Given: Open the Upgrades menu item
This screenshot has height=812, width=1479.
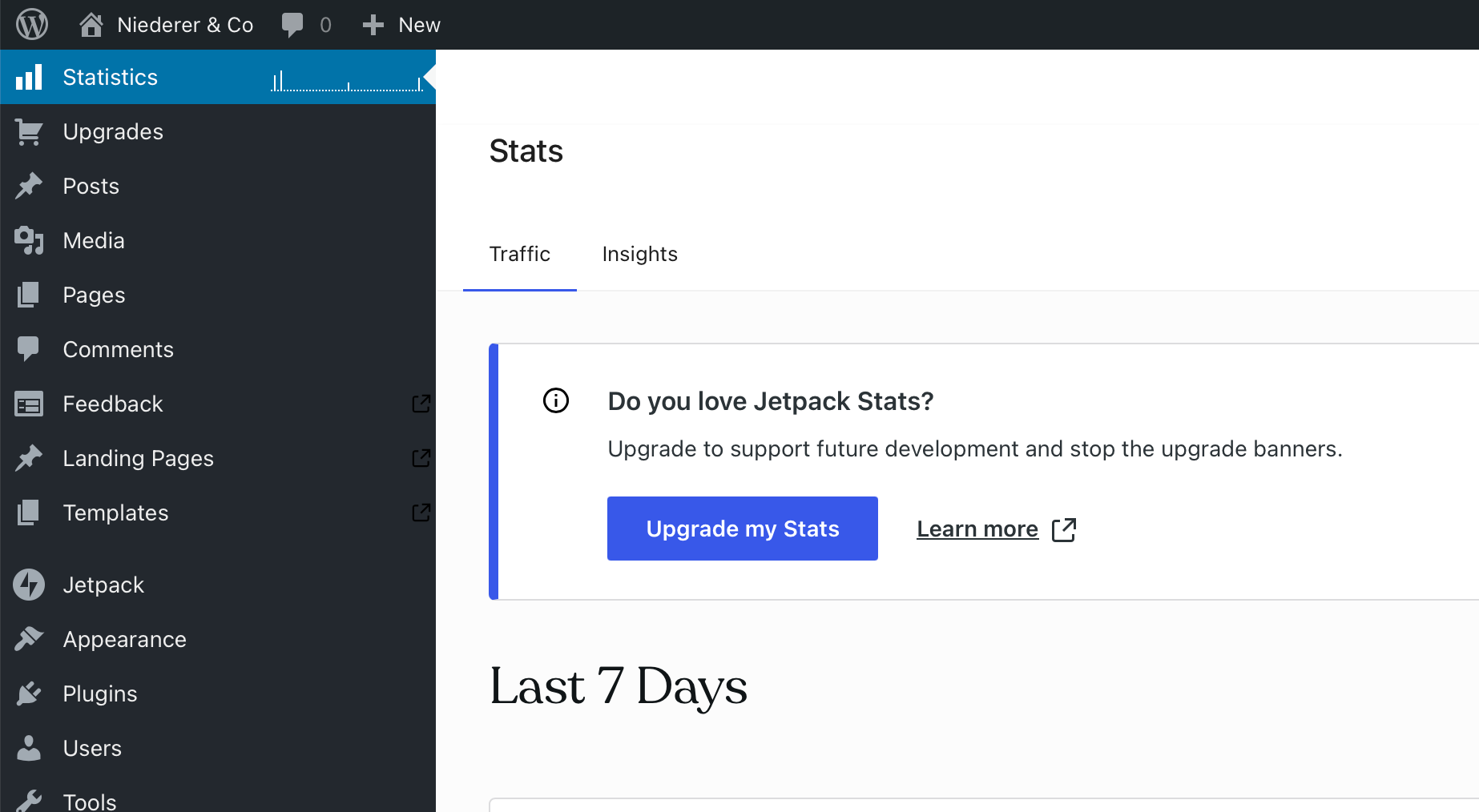Looking at the screenshot, I should (x=113, y=131).
